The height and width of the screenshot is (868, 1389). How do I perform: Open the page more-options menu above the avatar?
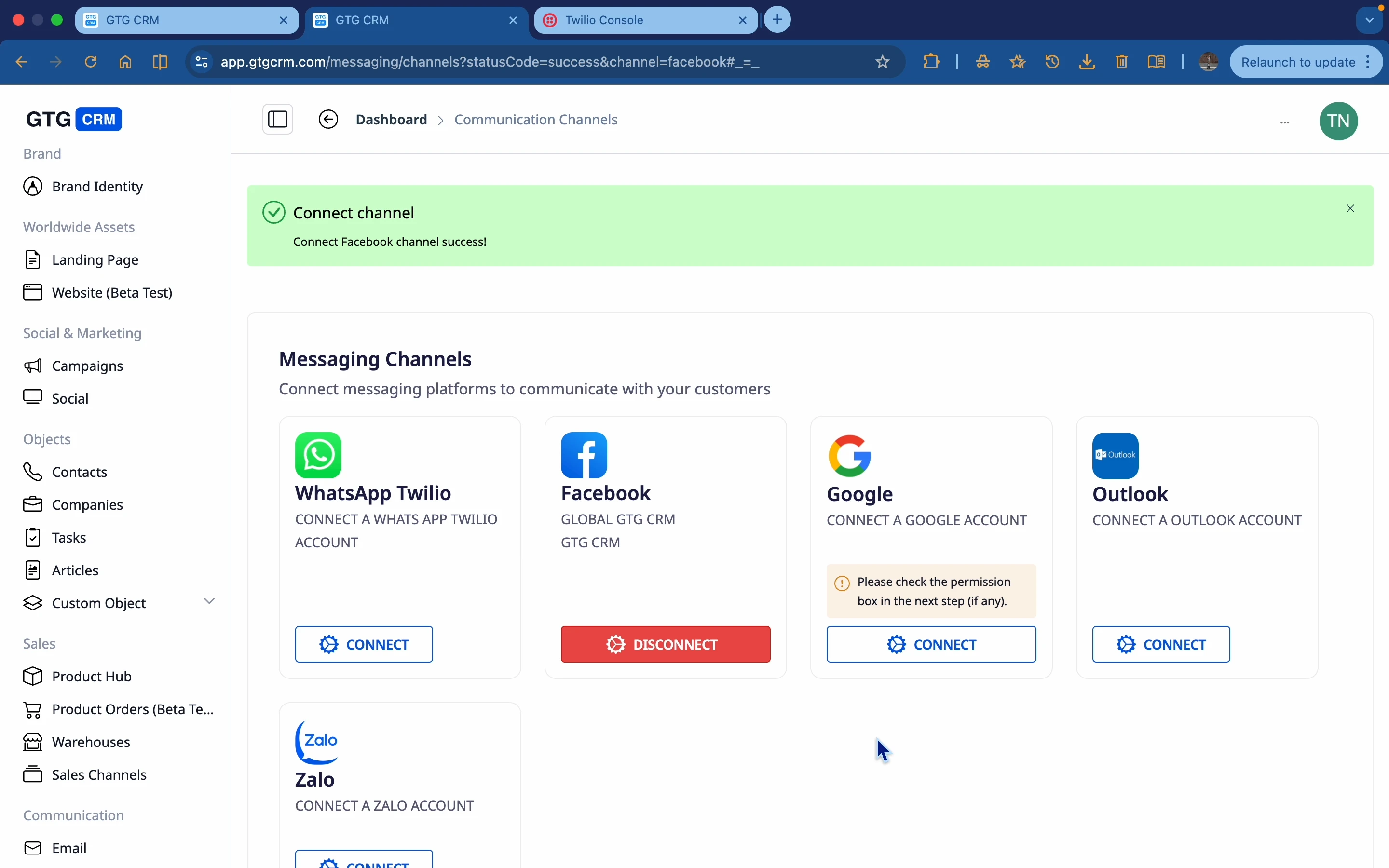tap(1285, 122)
